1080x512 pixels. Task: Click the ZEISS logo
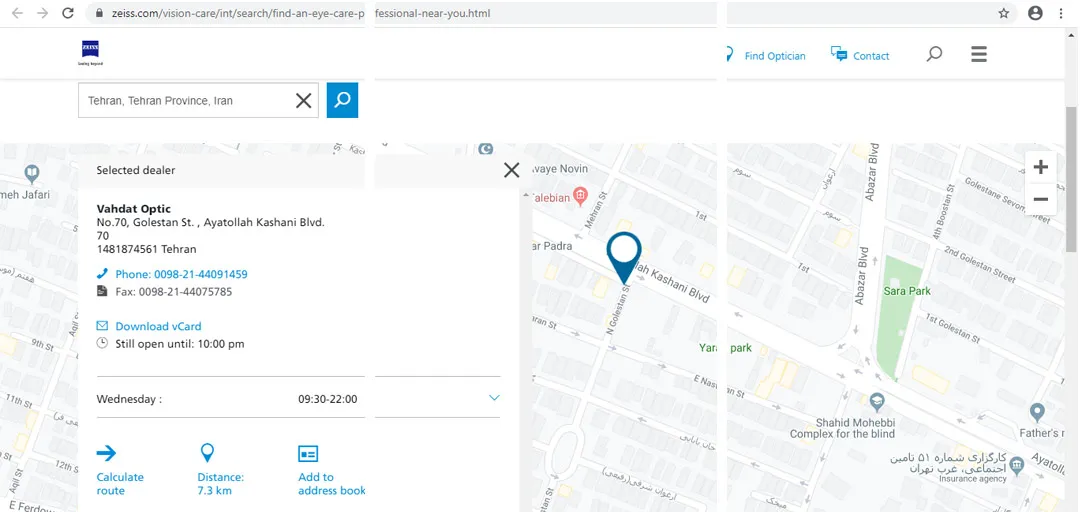coord(90,53)
